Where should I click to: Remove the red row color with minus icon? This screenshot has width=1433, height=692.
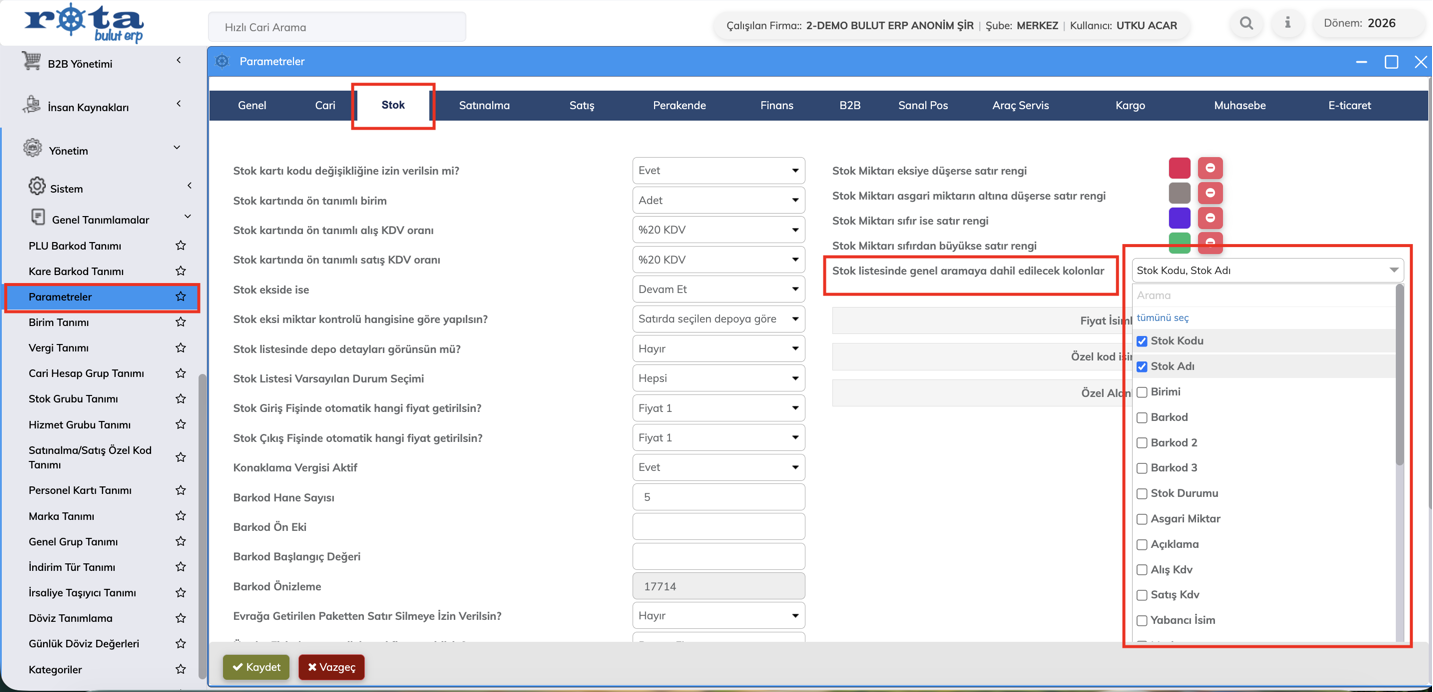click(x=1210, y=168)
